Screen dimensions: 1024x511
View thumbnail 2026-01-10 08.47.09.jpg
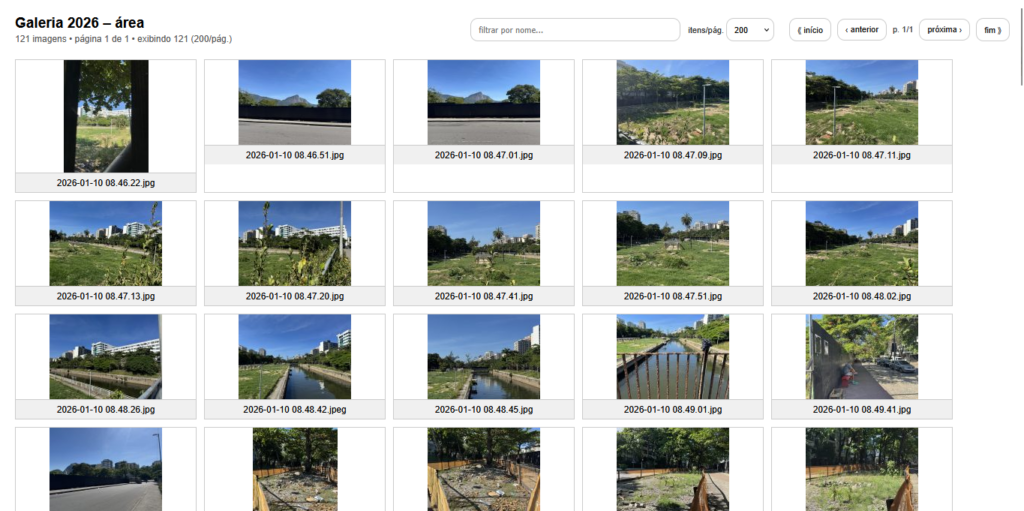tap(672, 102)
